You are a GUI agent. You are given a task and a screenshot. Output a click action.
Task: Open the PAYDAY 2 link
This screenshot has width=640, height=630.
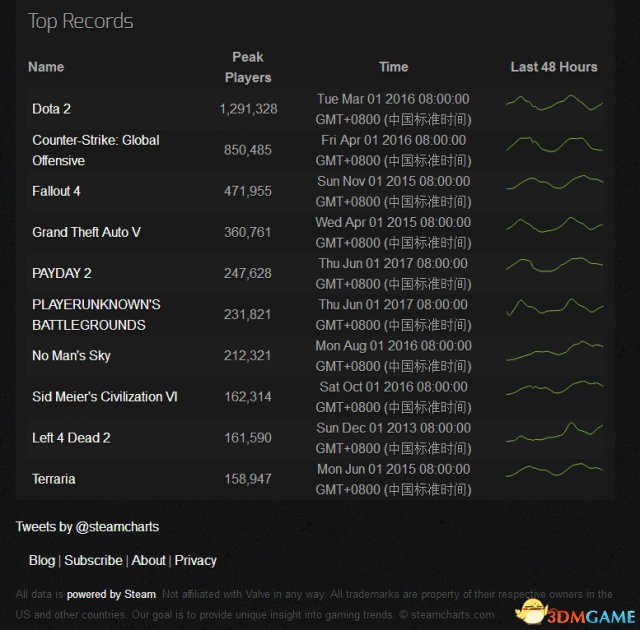point(62,273)
